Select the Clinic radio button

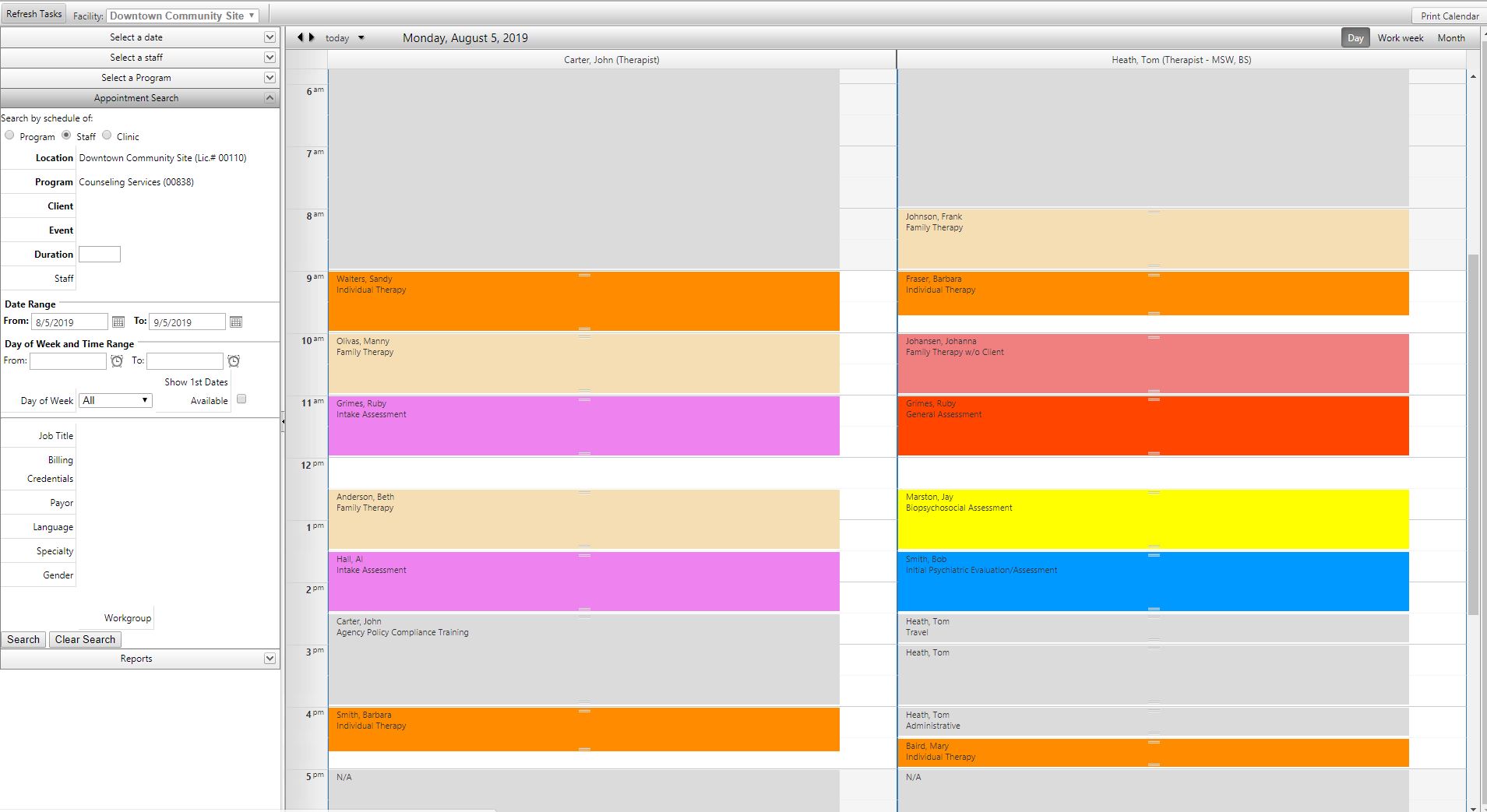[x=107, y=135]
